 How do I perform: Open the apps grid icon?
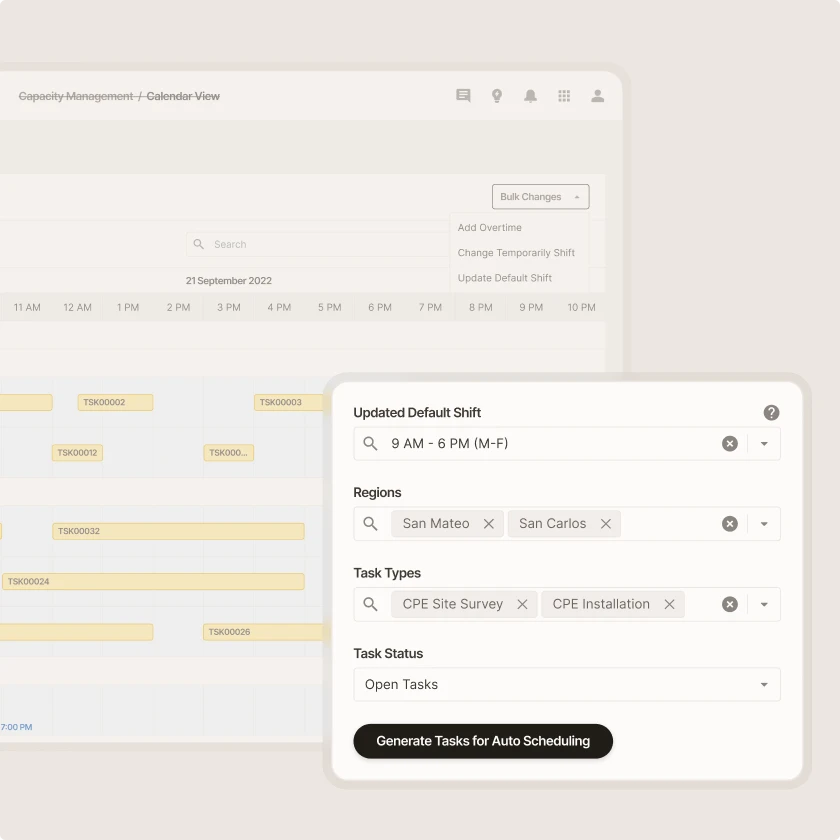(x=564, y=96)
